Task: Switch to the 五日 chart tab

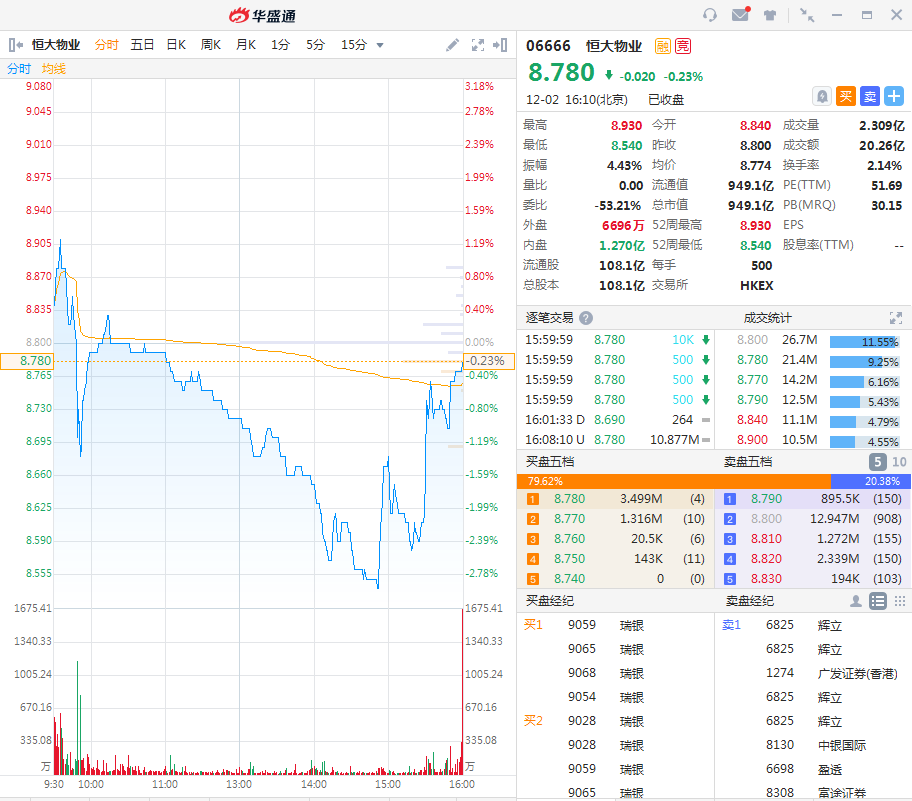Action: 142,45
